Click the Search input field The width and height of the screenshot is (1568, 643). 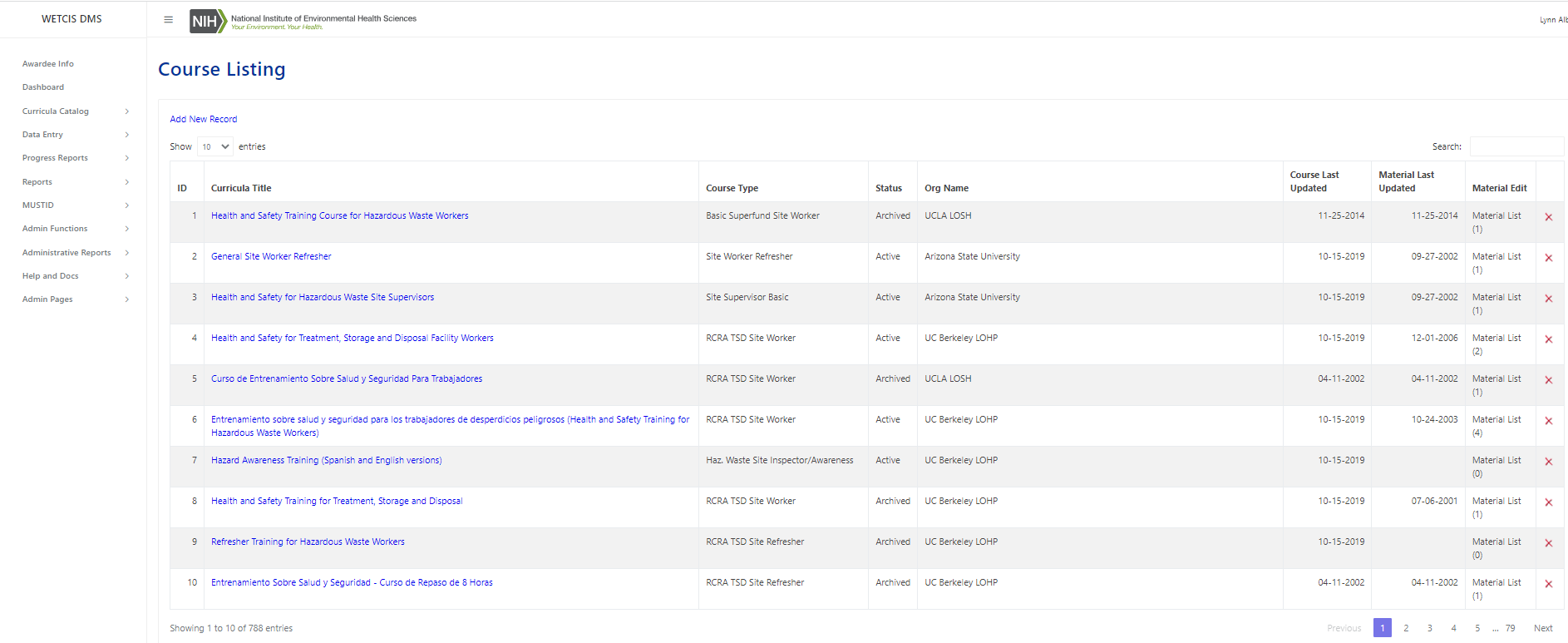coord(1516,146)
